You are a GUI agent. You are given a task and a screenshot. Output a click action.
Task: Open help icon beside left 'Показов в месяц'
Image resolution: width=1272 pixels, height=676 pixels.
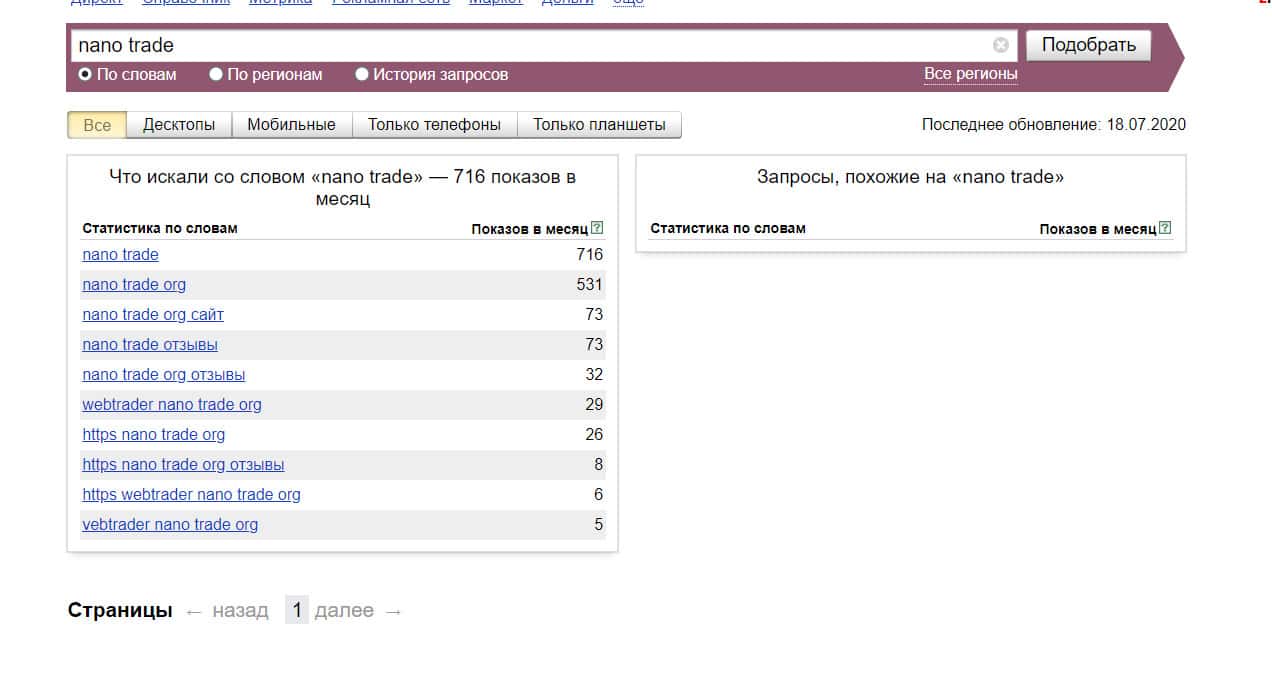(597, 228)
